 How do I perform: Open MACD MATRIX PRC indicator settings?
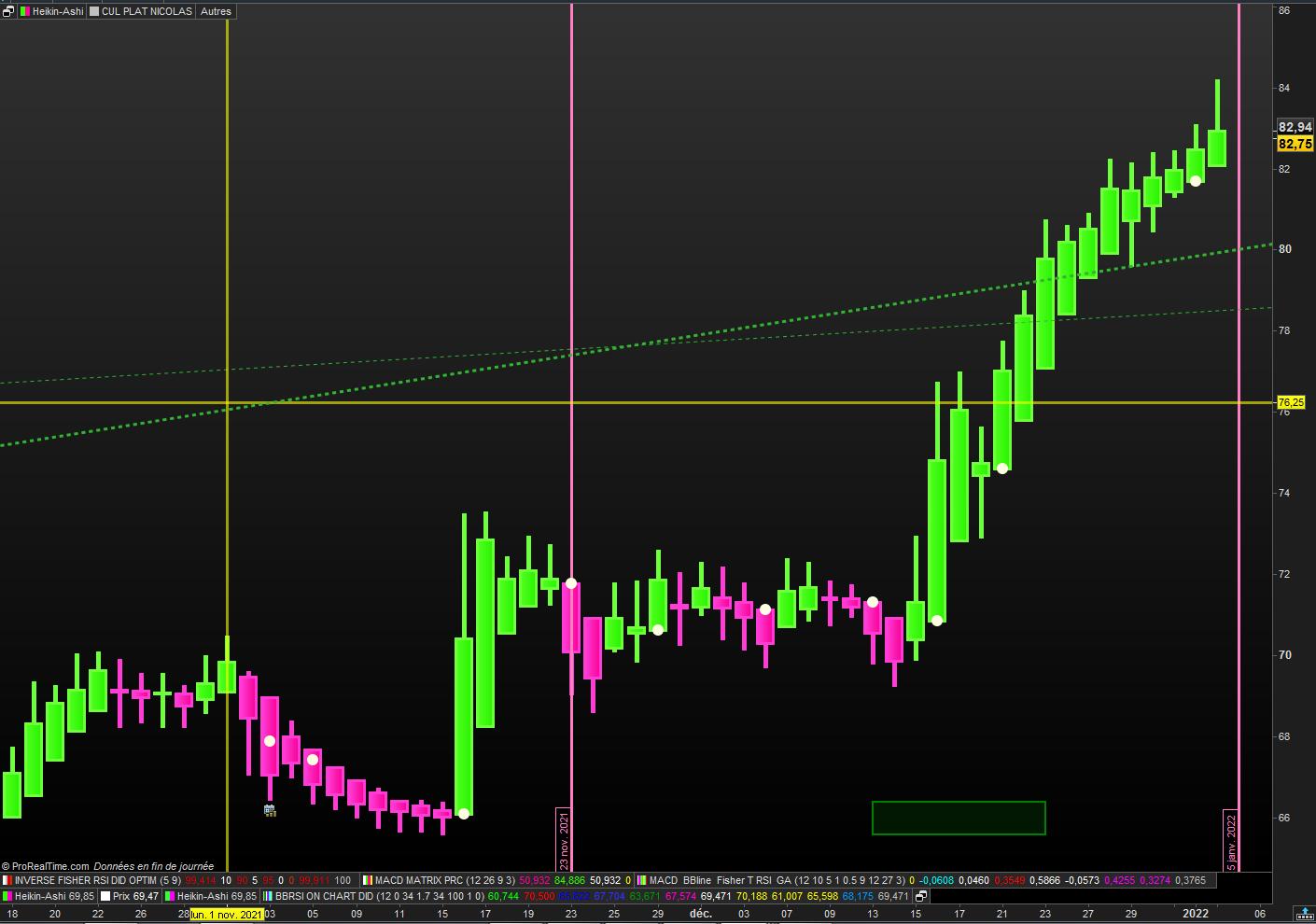[x=444, y=880]
